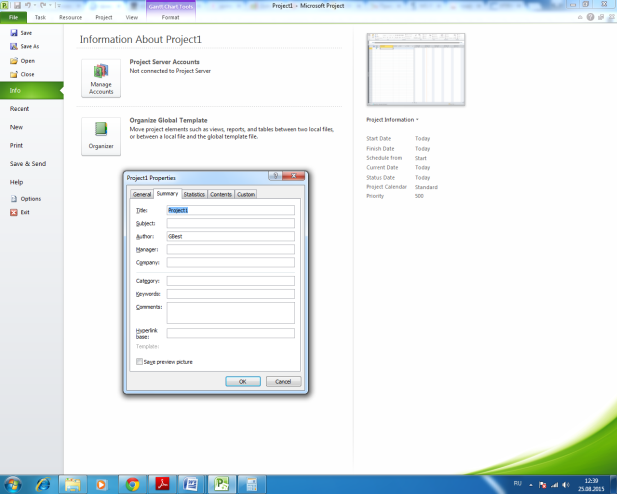Select the General tab in Properties dialog
Screen dimensions: 617x494
tap(142, 194)
